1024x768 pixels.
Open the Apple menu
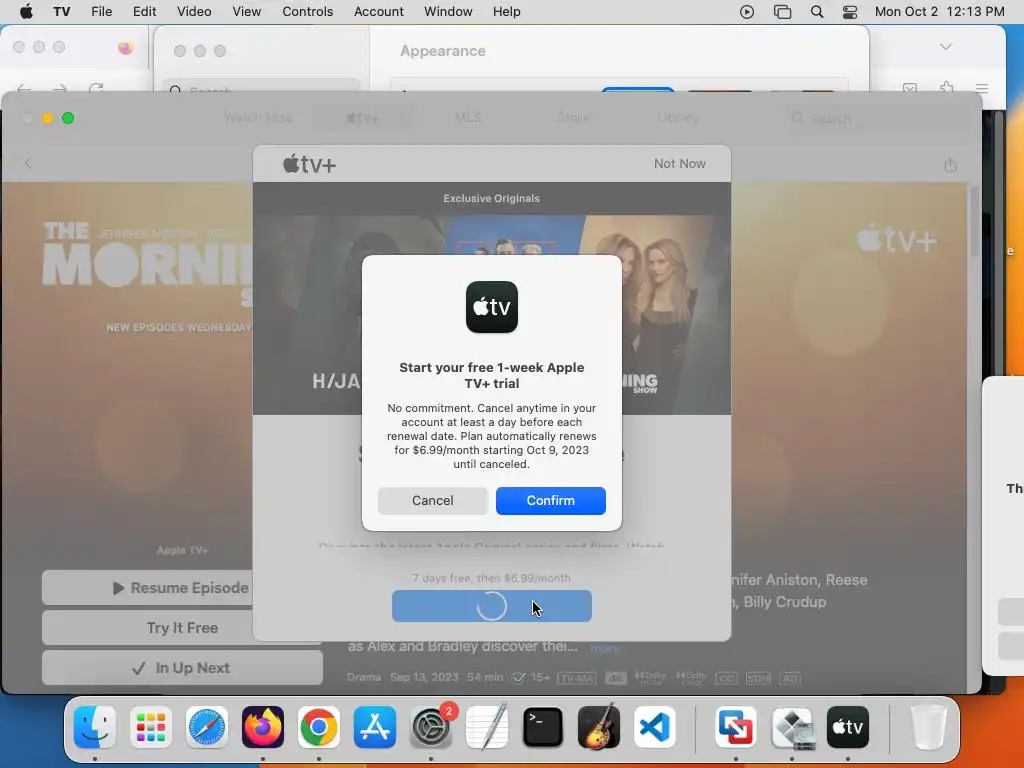[x=26, y=11]
